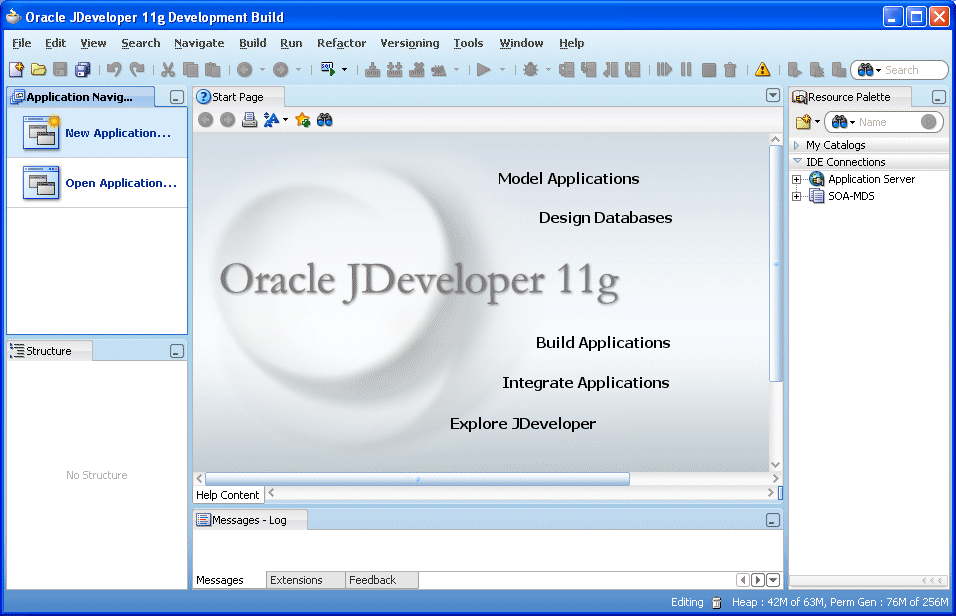This screenshot has height=616, width=956.
Task: Open the Messages tab list dropdown arrow
Action: tap(773, 580)
